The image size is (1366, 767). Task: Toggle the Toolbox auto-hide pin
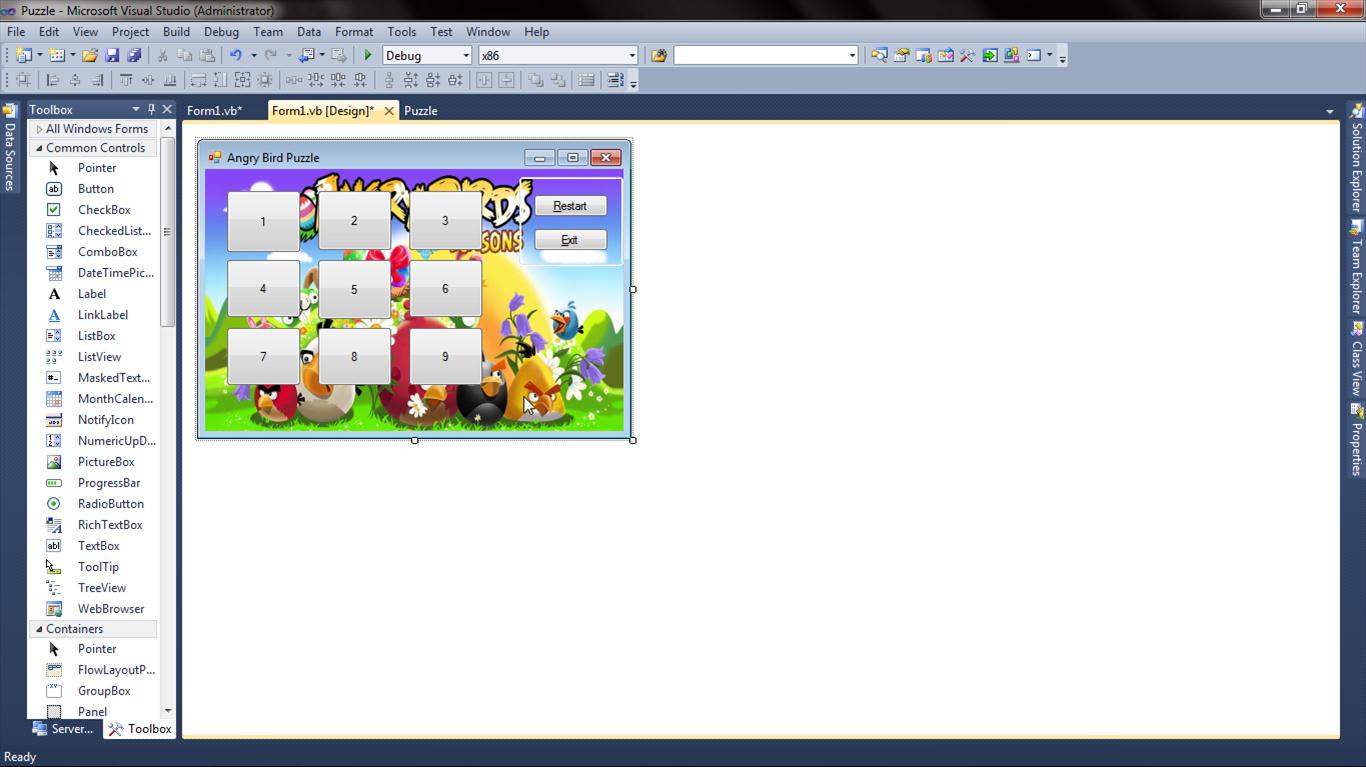(152, 109)
